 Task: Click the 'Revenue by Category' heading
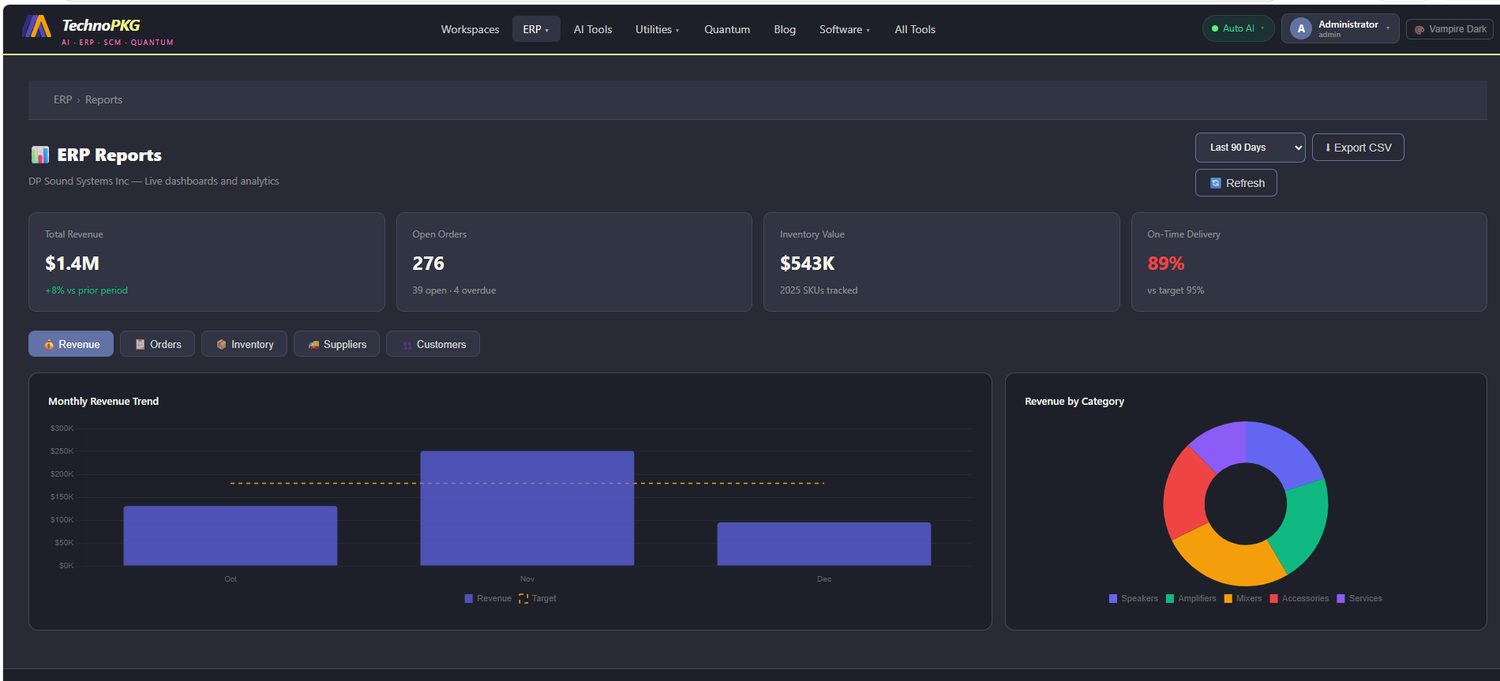pyautogui.click(x=1074, y=401)
